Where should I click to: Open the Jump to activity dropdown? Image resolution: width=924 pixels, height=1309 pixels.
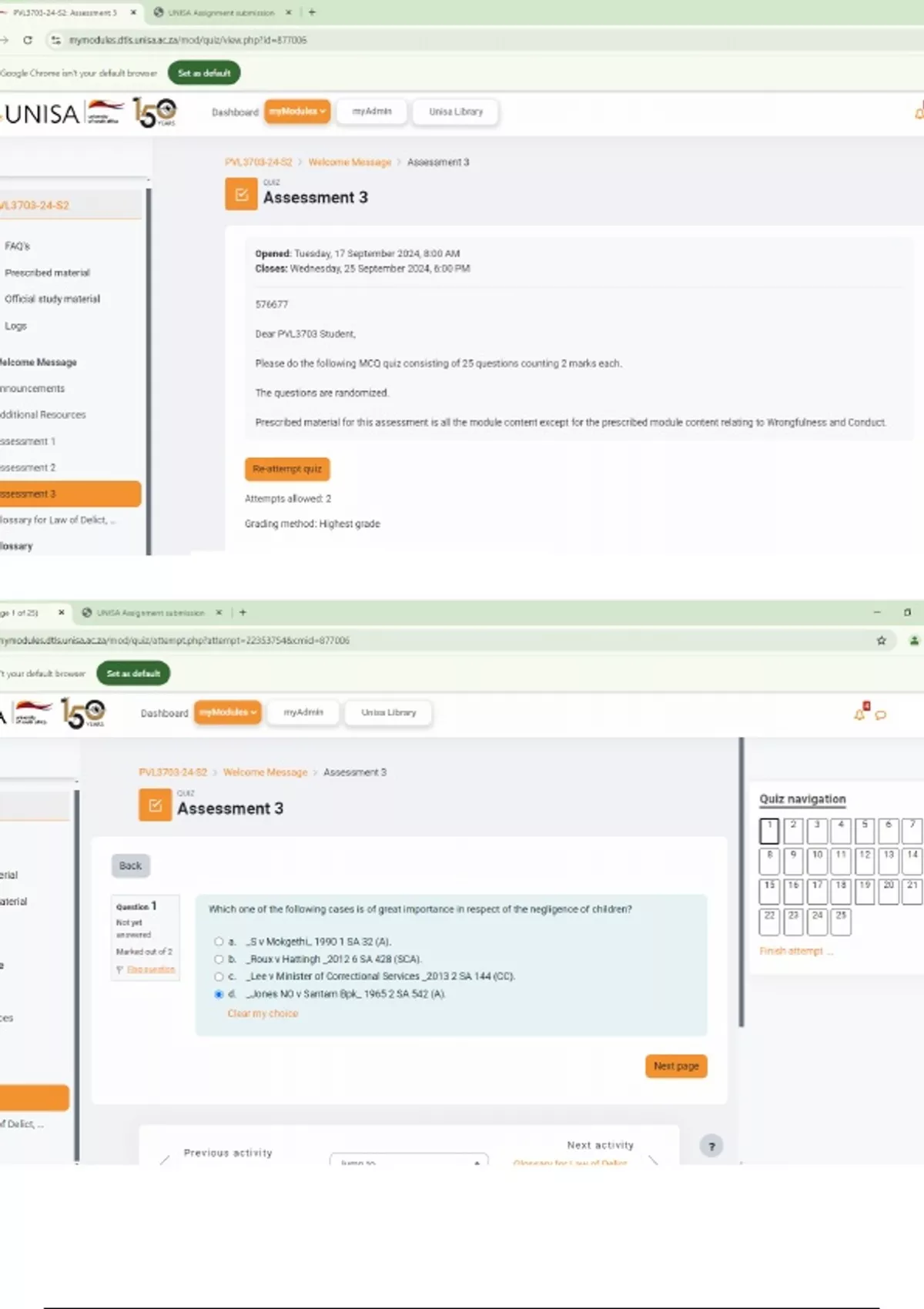pyautogui.click(x=408, y=1160)
